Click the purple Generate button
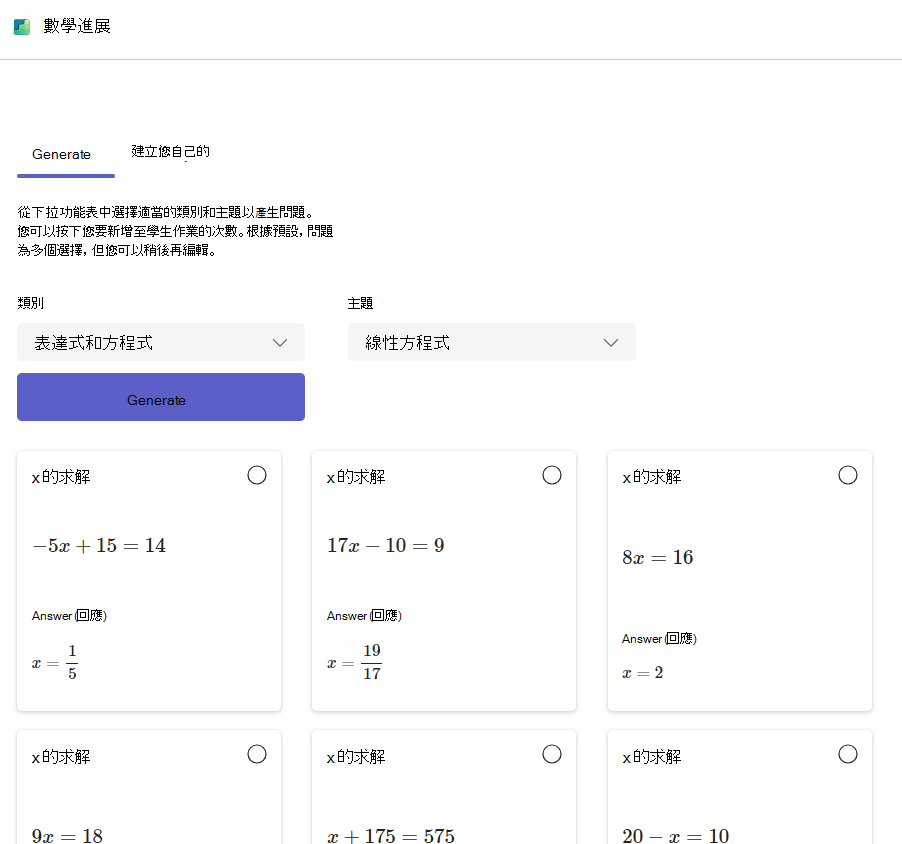 [160, 397]
